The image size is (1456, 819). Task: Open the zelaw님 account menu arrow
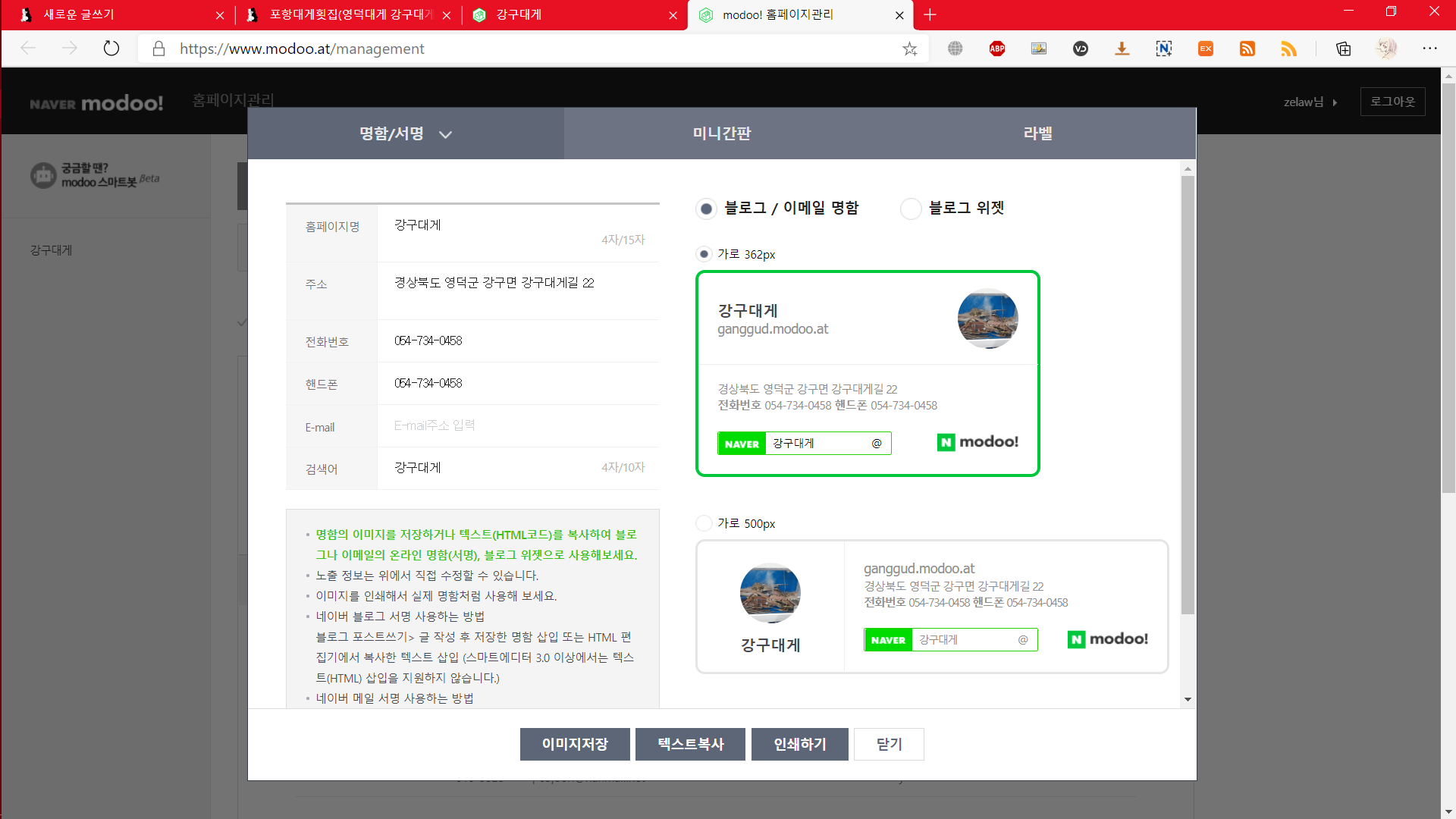tap(1335, 102)
